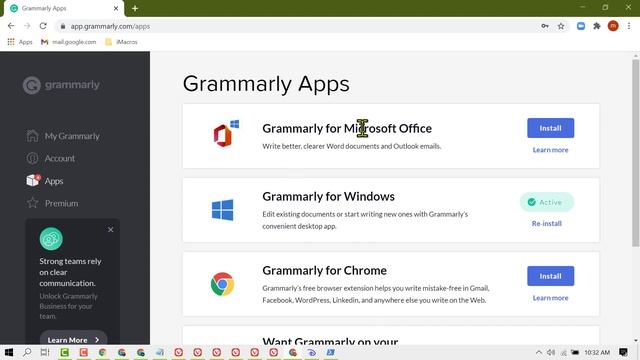This screenshot has width=640, height=360.
Task: Close the Grammarly Apps tab
Action: coord(116,8)
